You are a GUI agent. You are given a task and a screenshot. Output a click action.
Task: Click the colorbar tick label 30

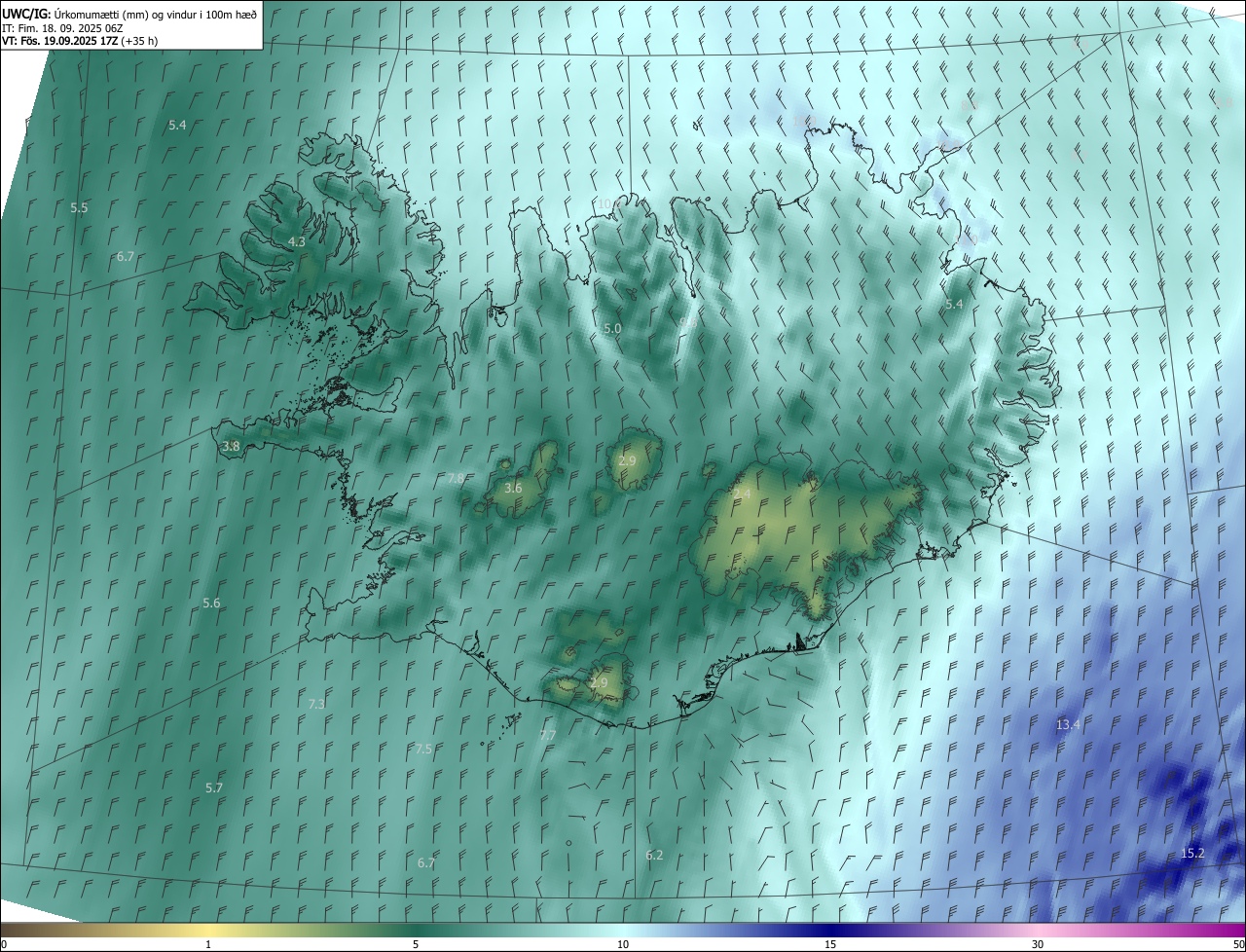point(1038,944)
